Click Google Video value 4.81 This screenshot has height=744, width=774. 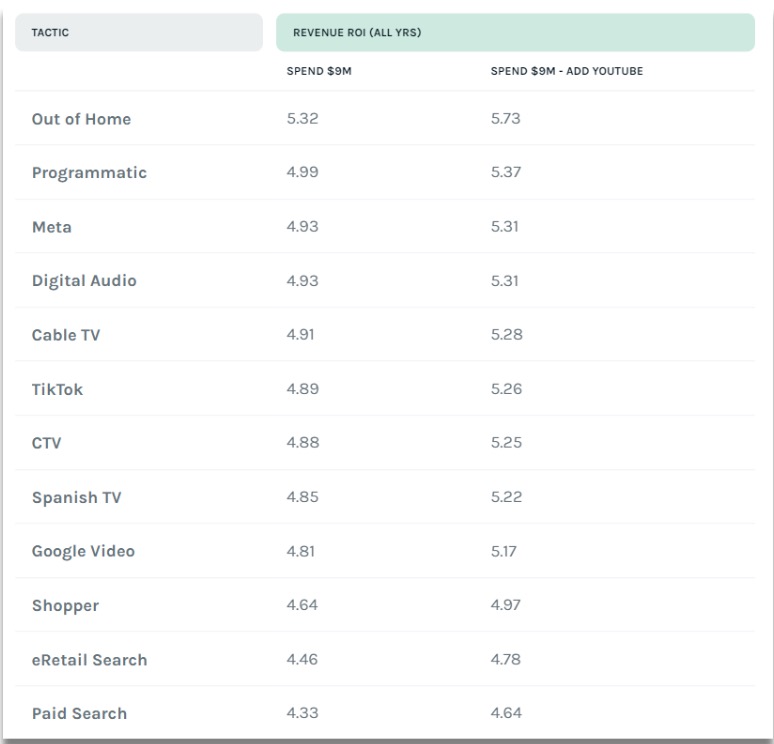click(x=301, y=551)
